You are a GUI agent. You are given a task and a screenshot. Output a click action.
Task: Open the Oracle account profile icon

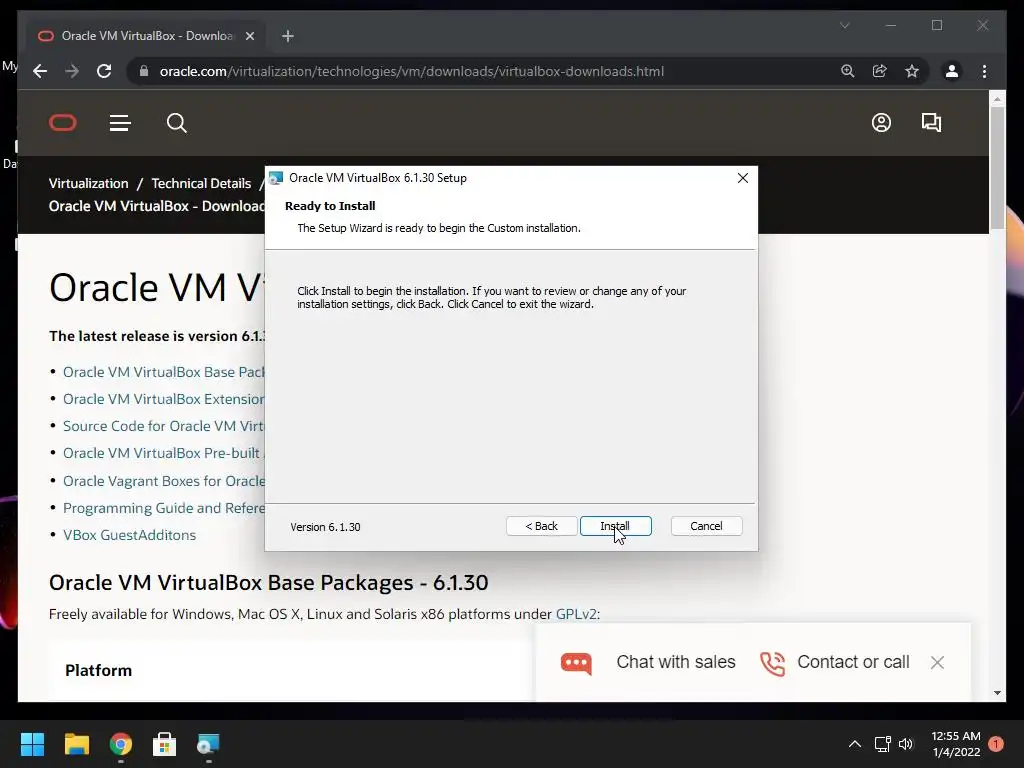(881, 123)
